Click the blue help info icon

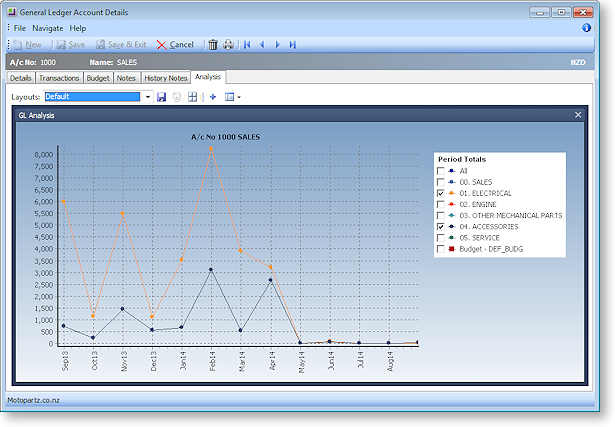[586, 28]
